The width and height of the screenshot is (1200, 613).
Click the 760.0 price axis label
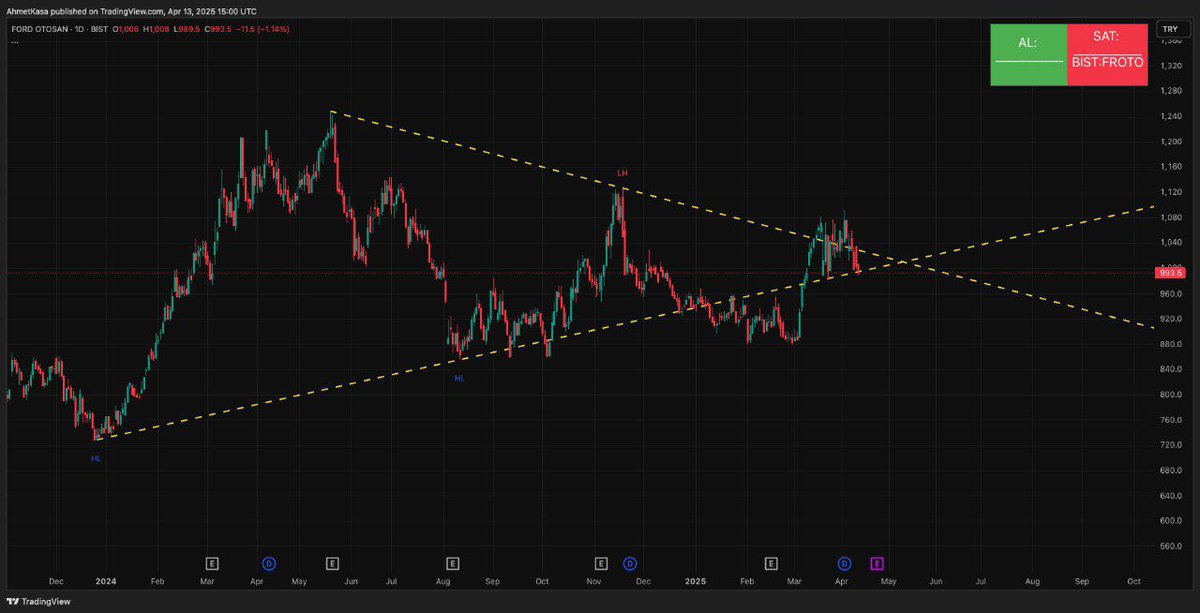[x=1169, y=420]
